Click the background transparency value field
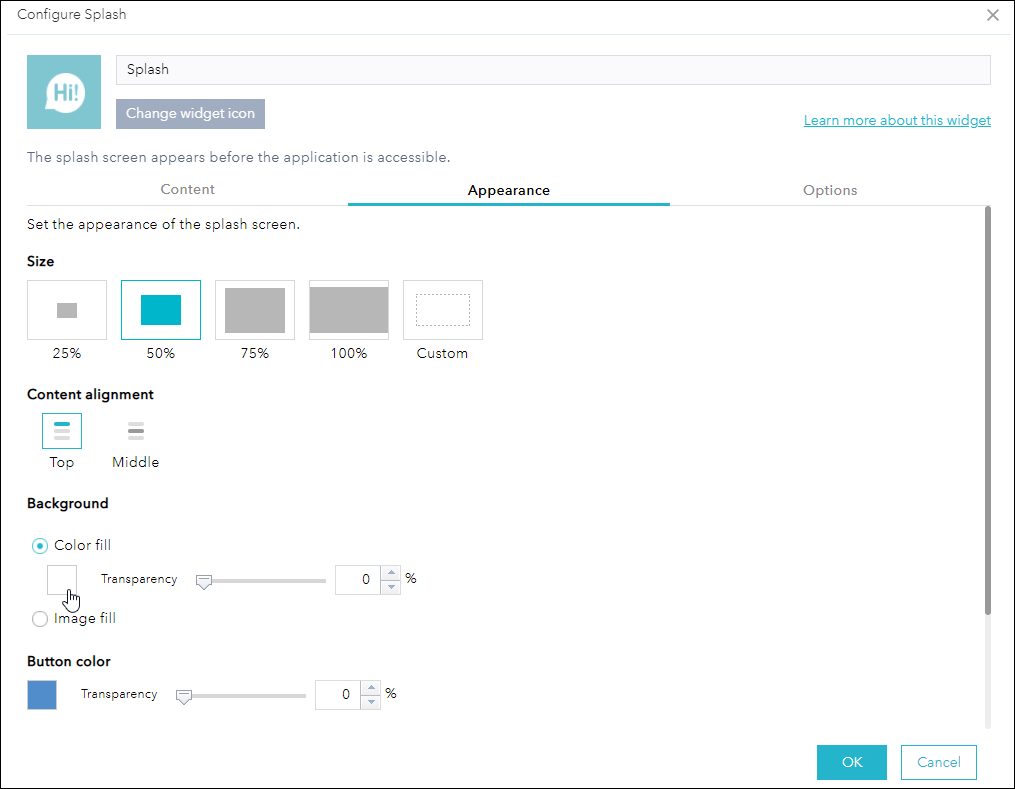Screen dimensions: 1015x789 (x=358, y=580)
